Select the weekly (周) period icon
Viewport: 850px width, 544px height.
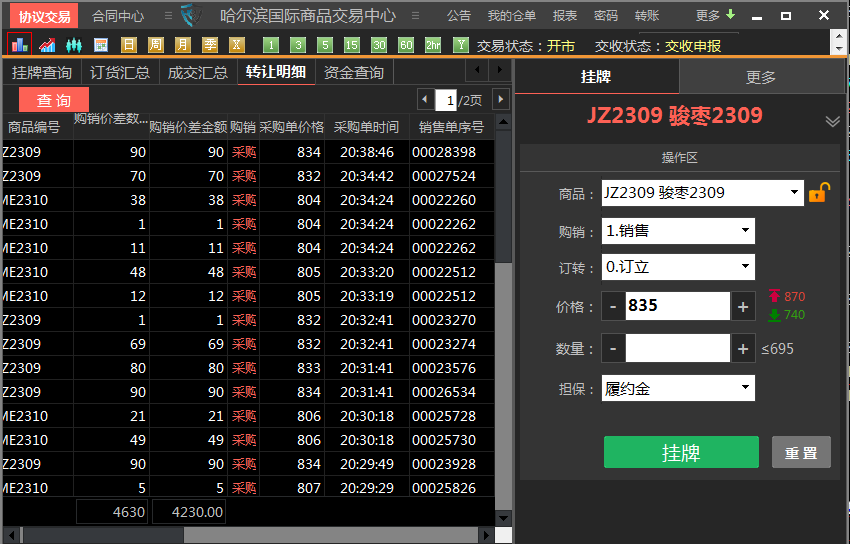tap(156, 45)
